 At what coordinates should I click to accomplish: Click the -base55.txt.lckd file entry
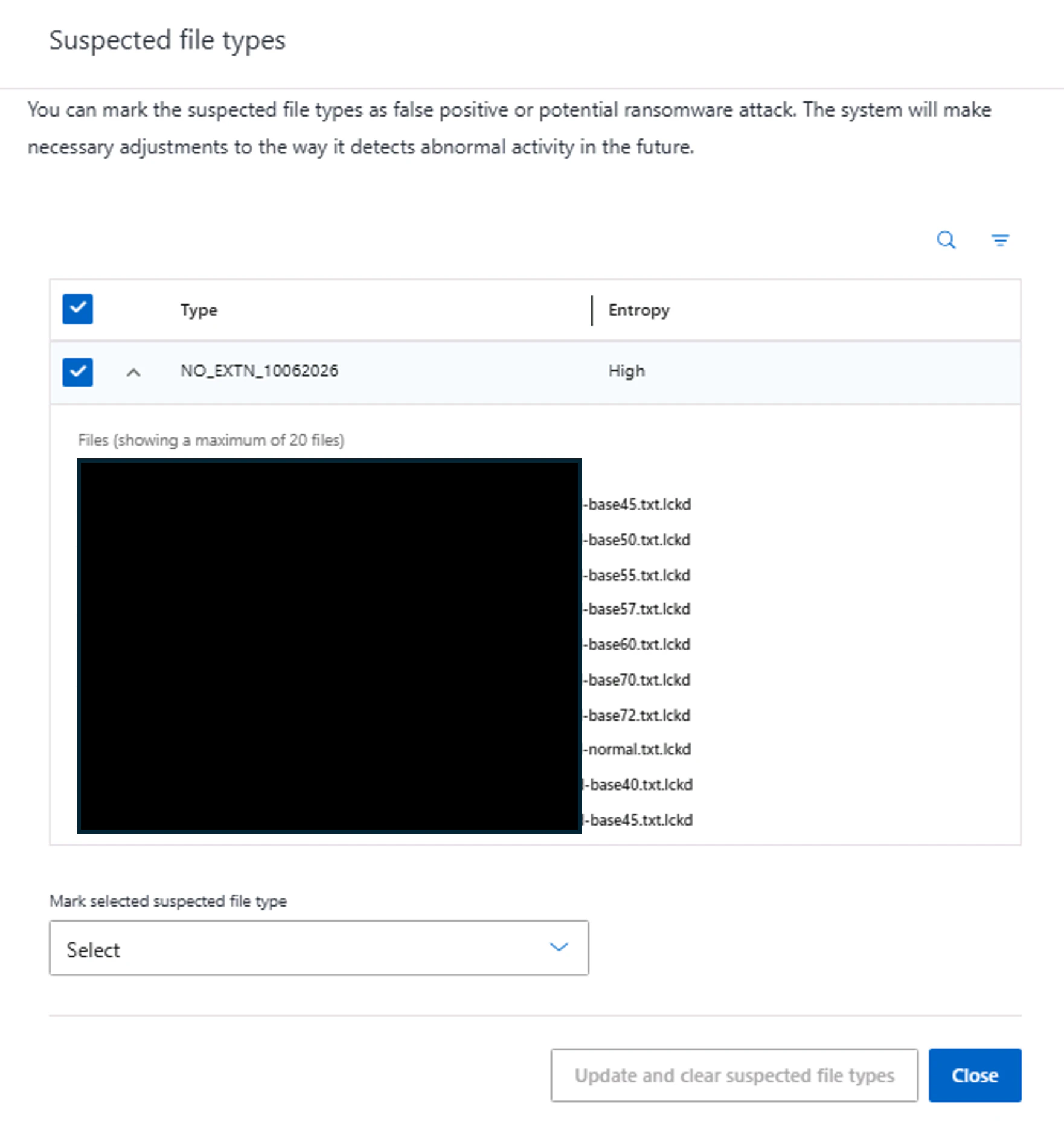[636, 575]
